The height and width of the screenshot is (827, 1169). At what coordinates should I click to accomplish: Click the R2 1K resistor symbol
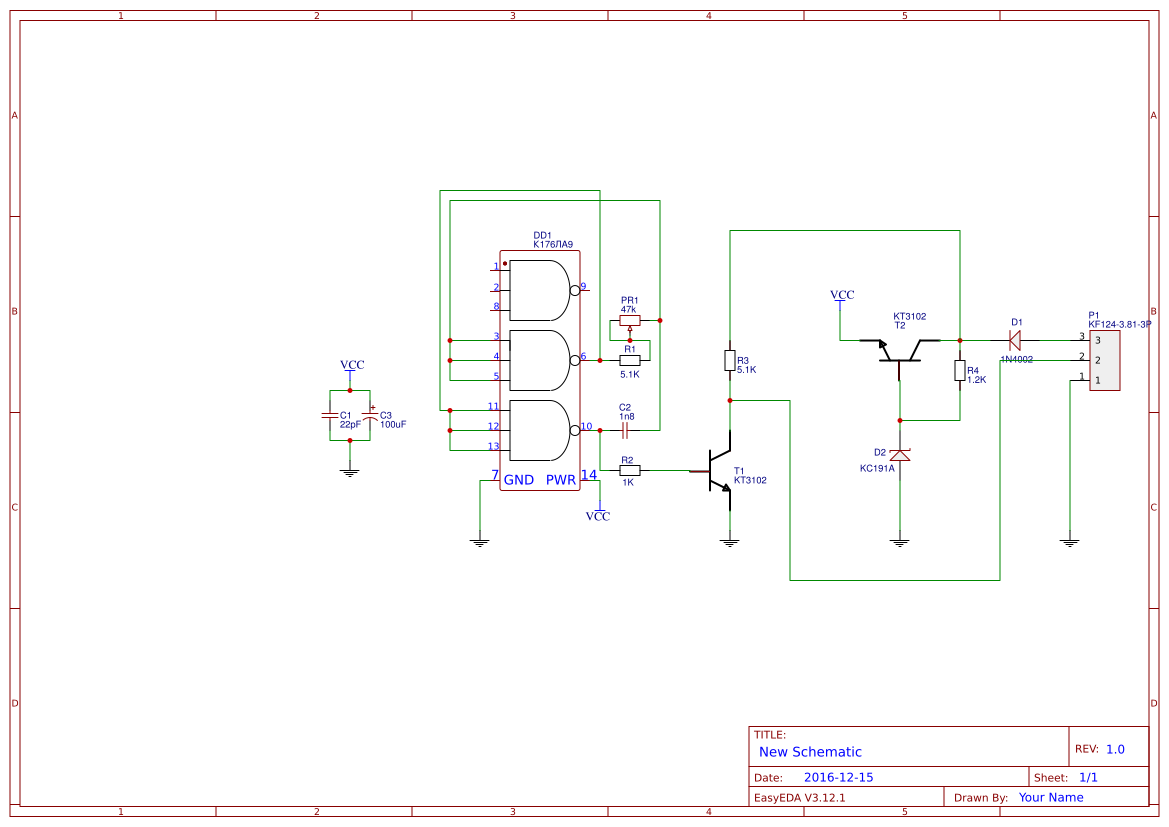pos(630,471)
